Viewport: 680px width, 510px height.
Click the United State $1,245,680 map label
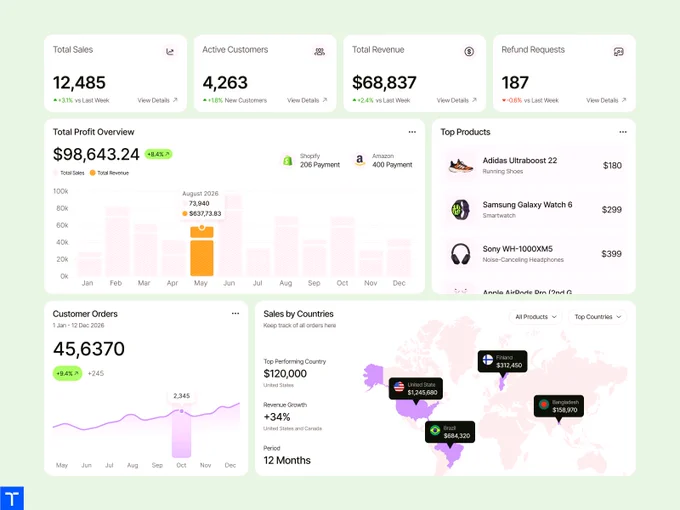tap(416, 389)
